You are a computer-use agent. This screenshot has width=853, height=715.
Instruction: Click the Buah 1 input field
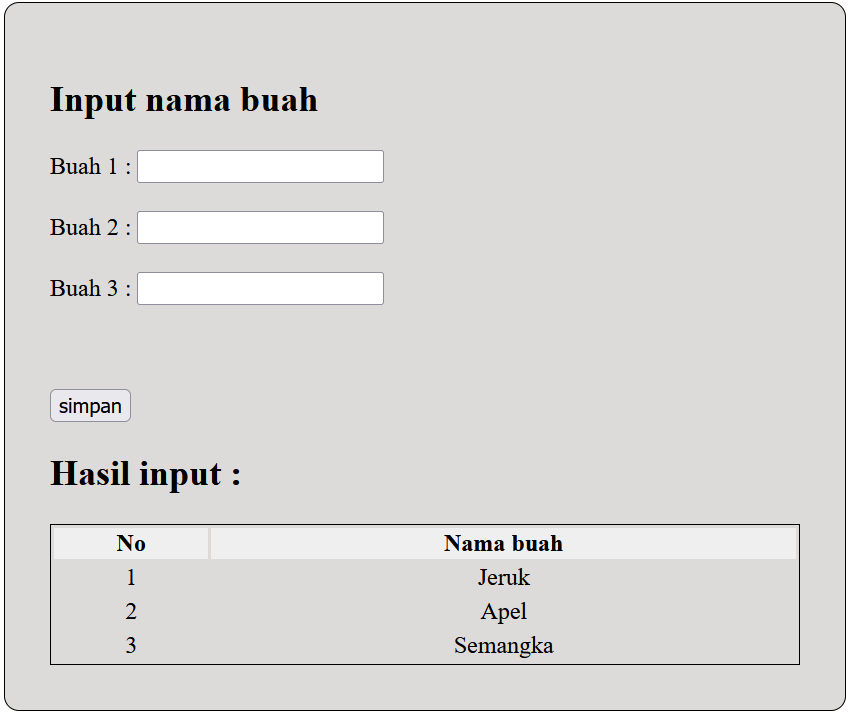click(260, 166)
